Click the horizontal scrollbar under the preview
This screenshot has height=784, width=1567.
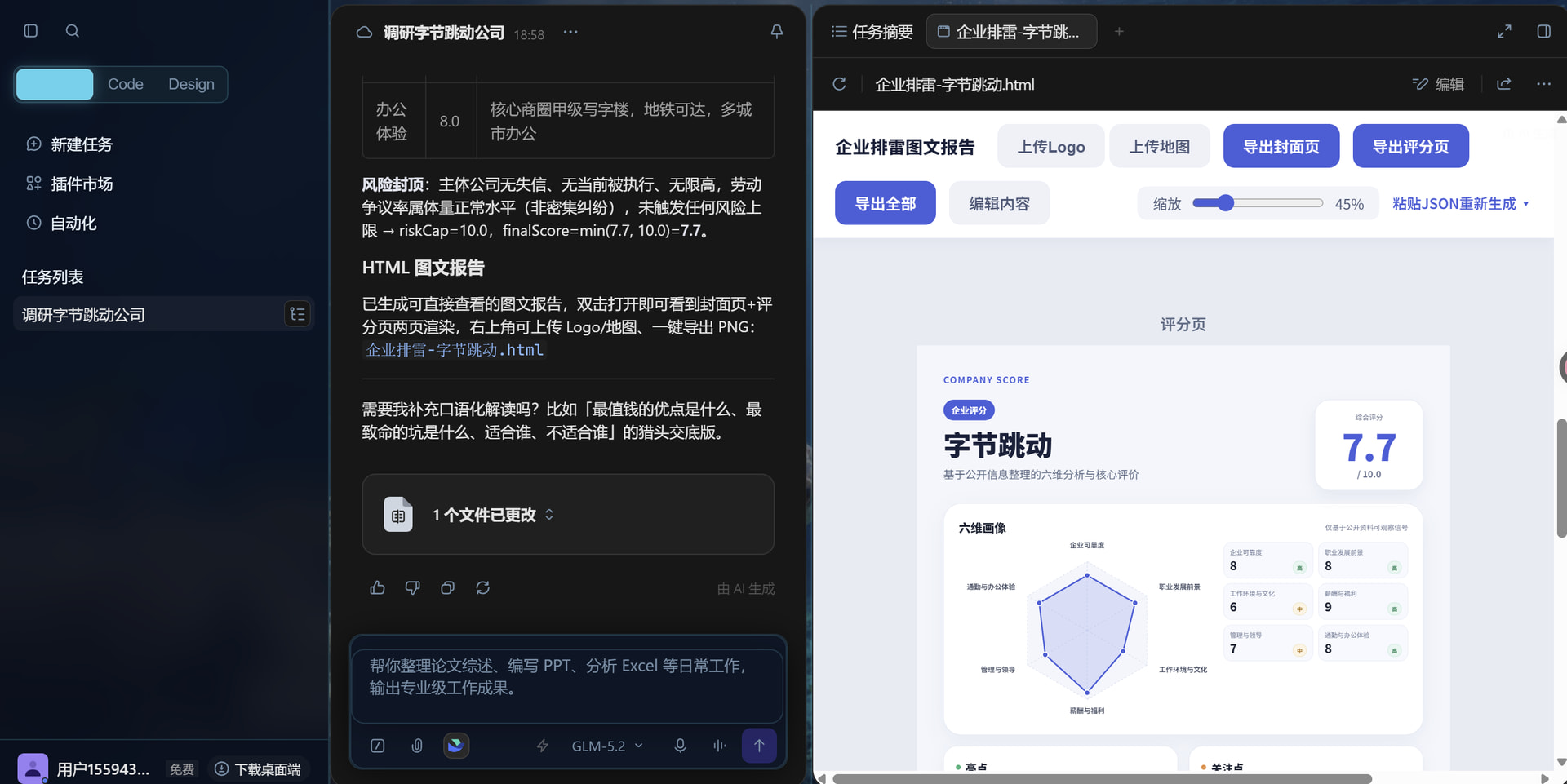point(1102,778)
